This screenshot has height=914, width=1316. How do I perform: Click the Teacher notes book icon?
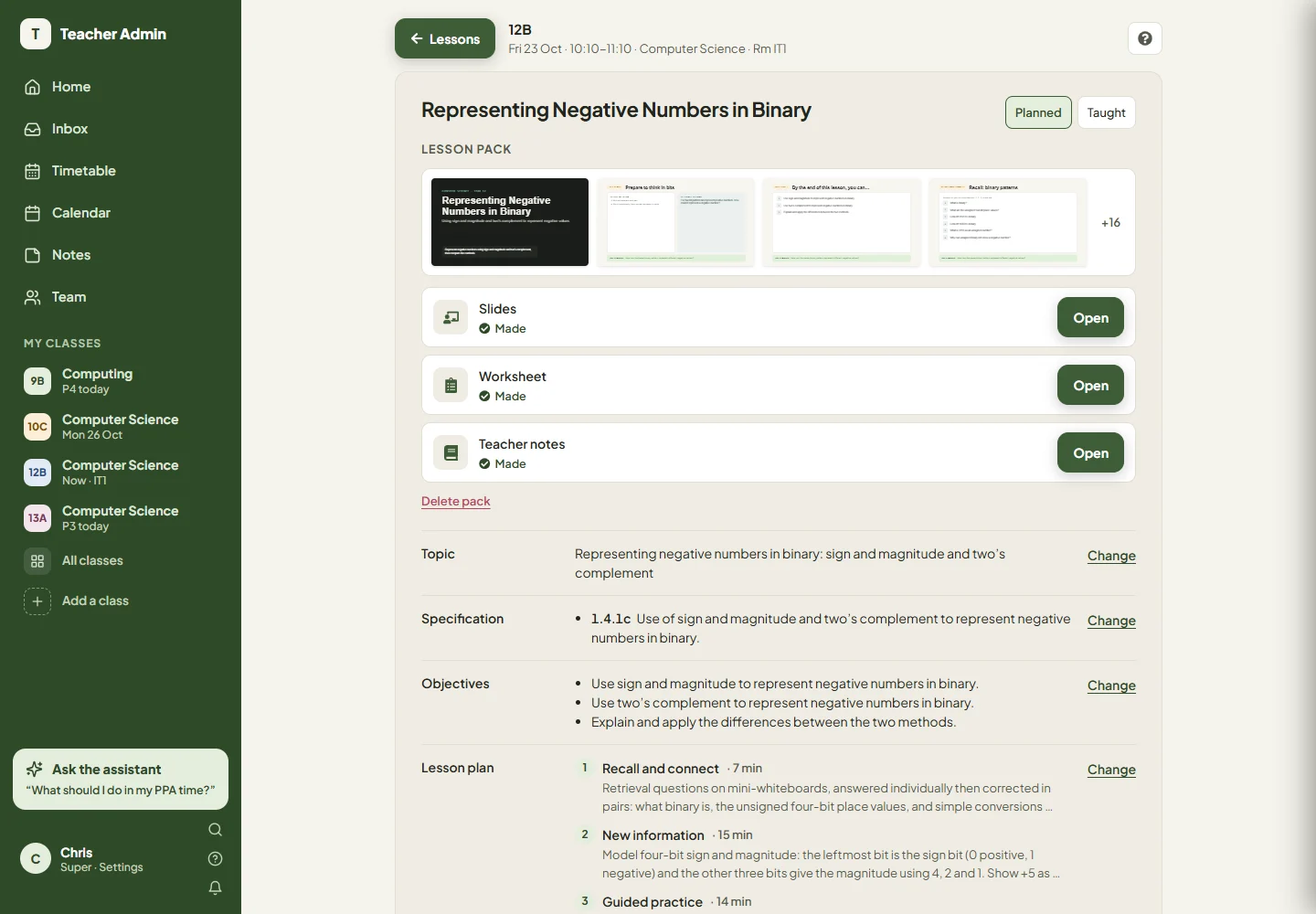click(451, 452)
